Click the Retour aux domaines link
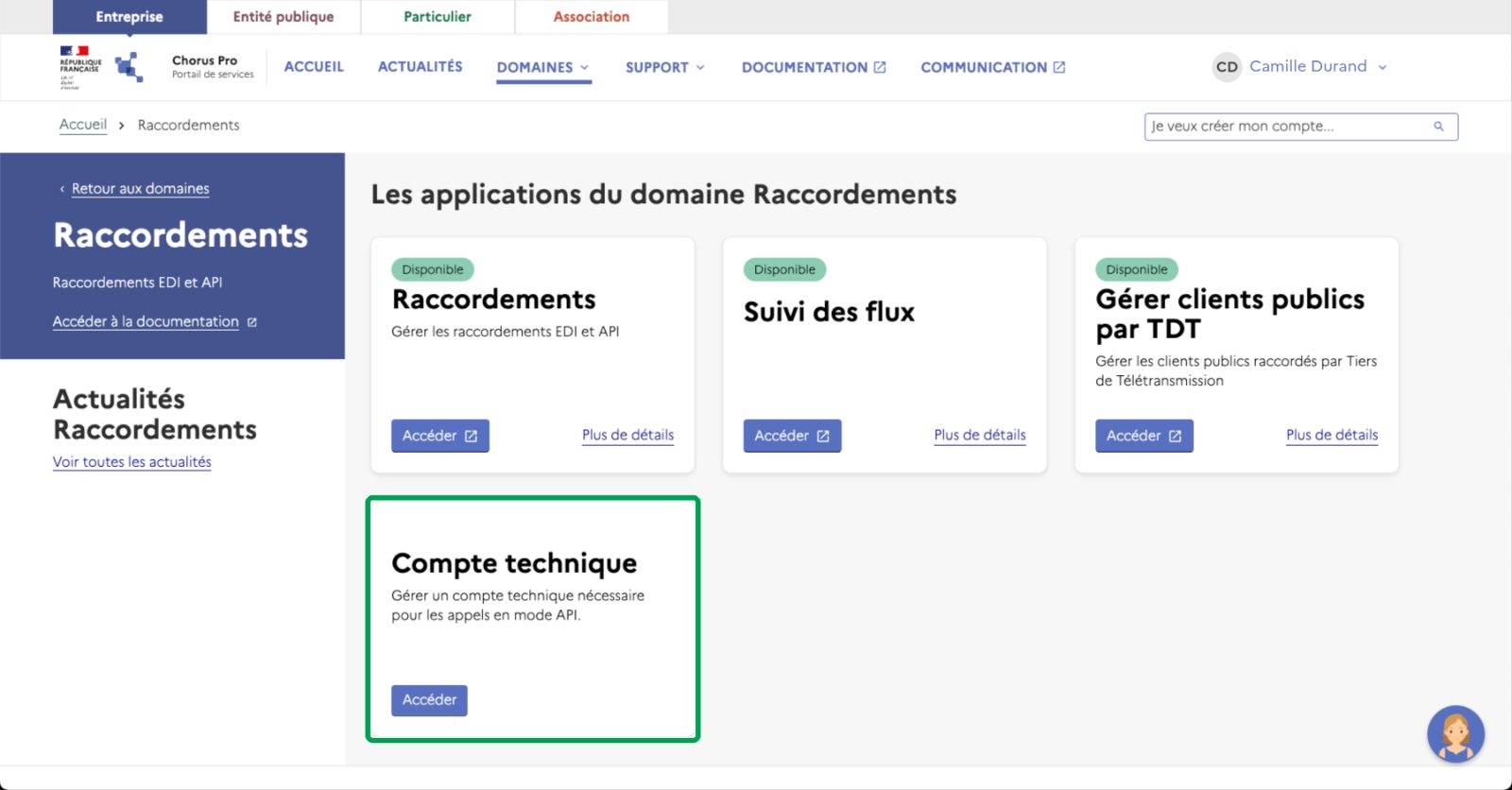Screen dimensions: 1512x790 point(141,189)
